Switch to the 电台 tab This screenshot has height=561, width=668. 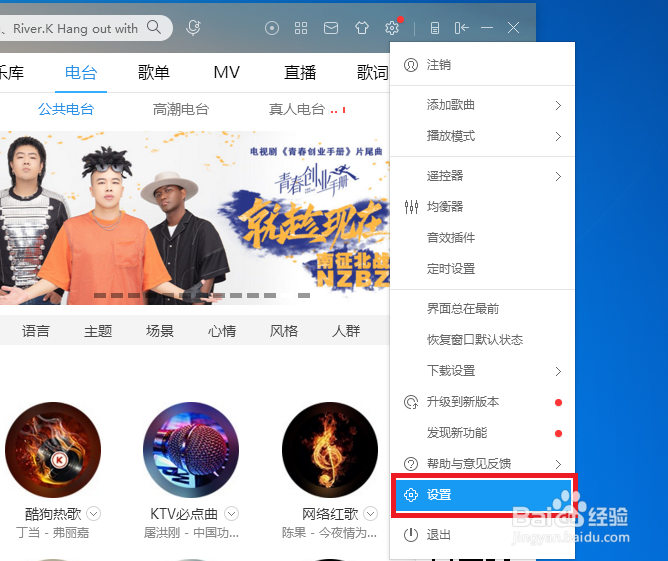[81, 72]
